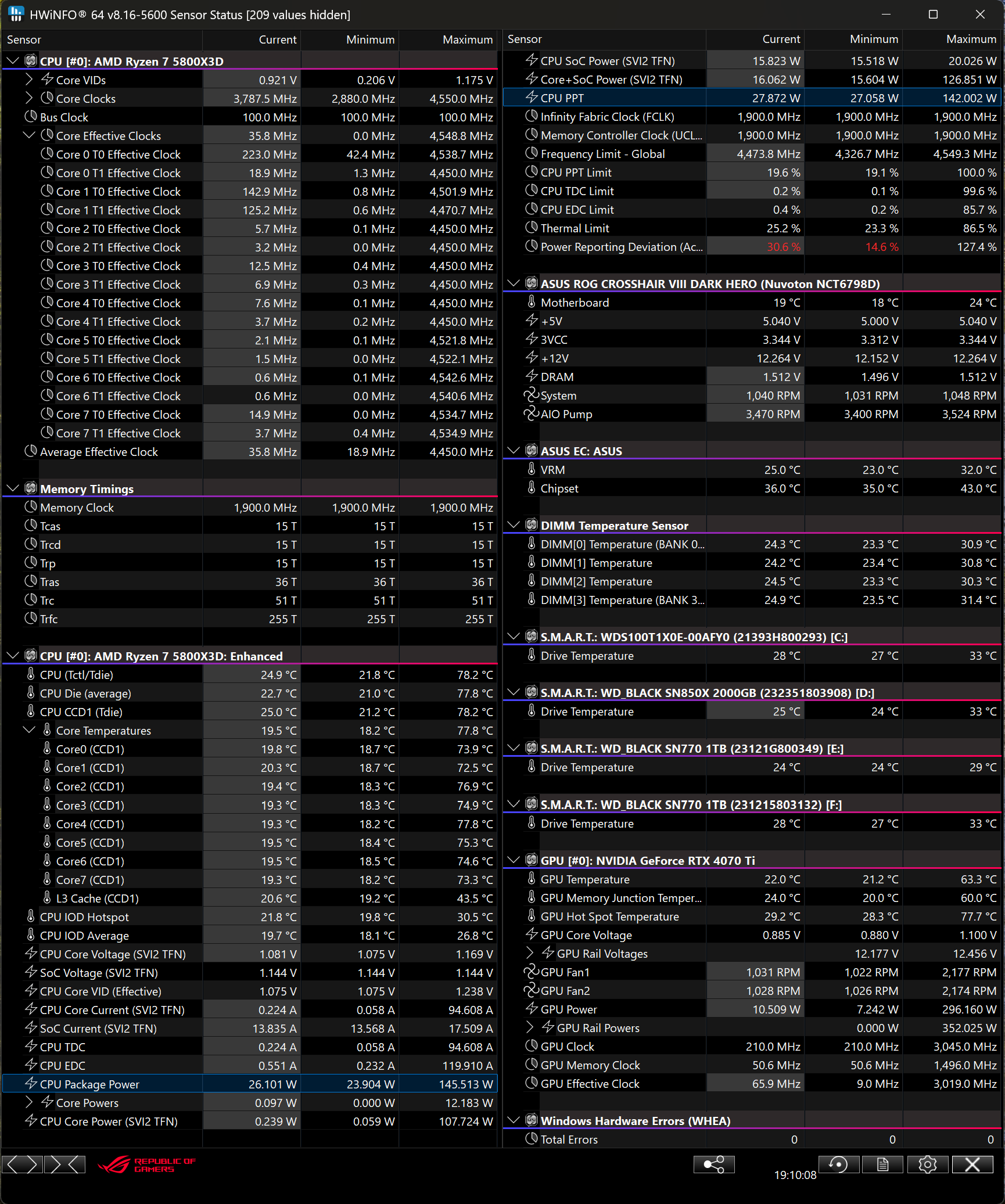Image resolution: width=1005 pixels, height=1204 pixels.
Task: Click the left panel Maximum column header
Action: click(448, 39)
